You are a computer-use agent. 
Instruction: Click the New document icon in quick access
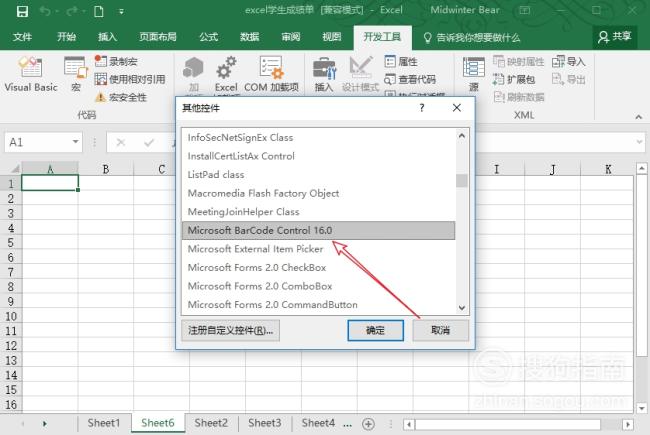click(99, 11)
